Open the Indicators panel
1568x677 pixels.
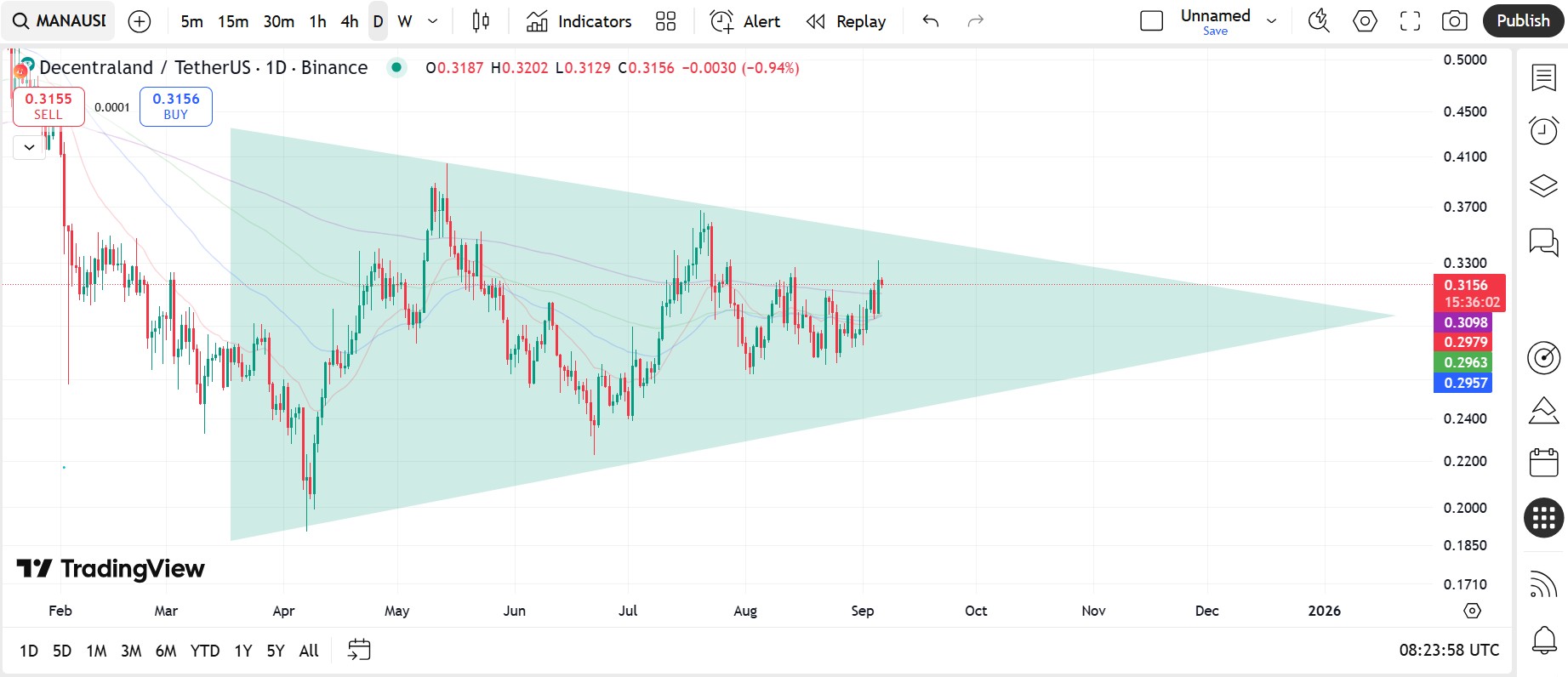click(579, 21)
